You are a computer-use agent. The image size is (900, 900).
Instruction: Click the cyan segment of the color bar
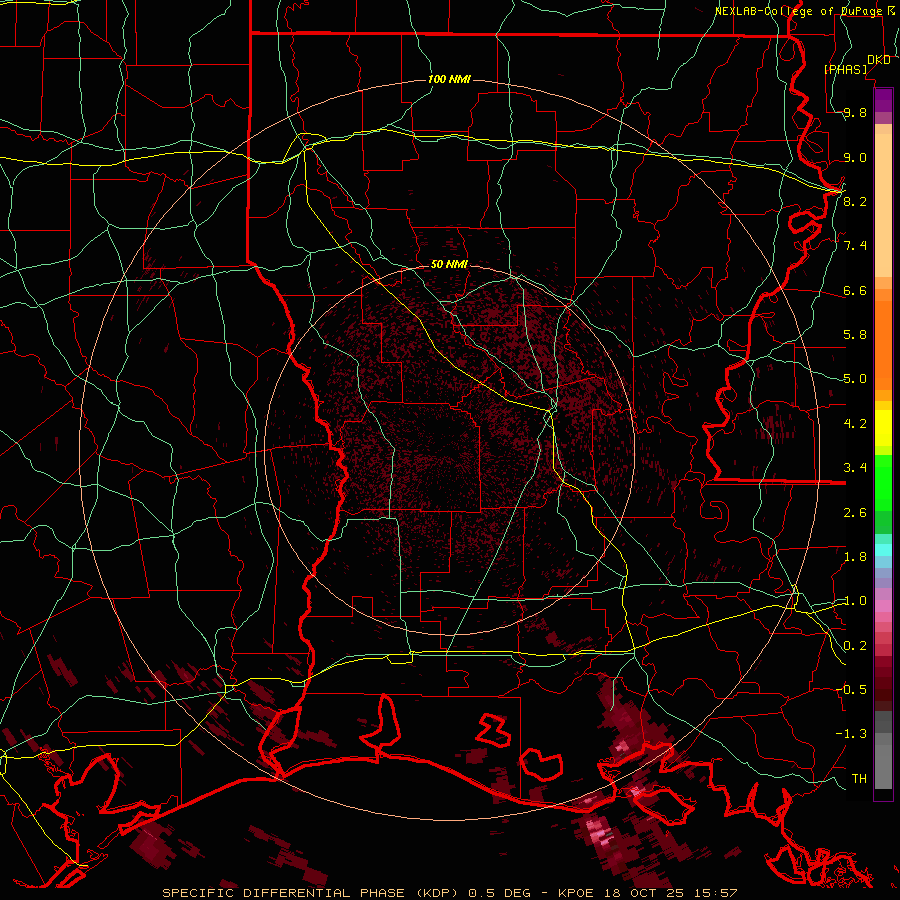click(x=883, y=549)
